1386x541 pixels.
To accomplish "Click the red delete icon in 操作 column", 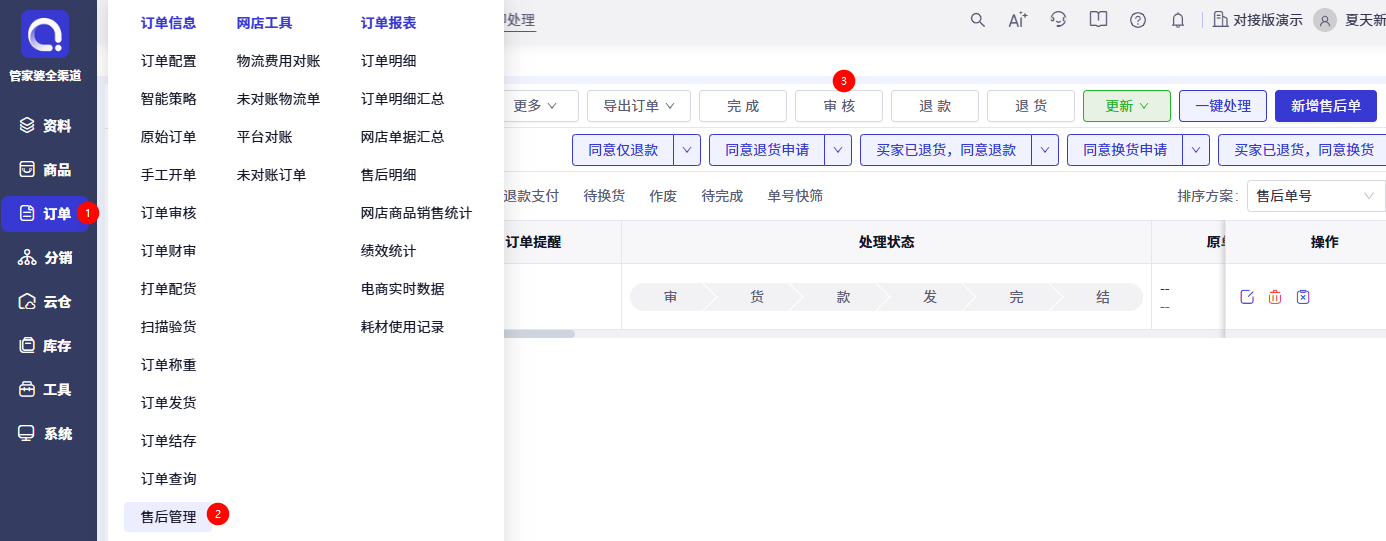I will tap(1275, 297).
